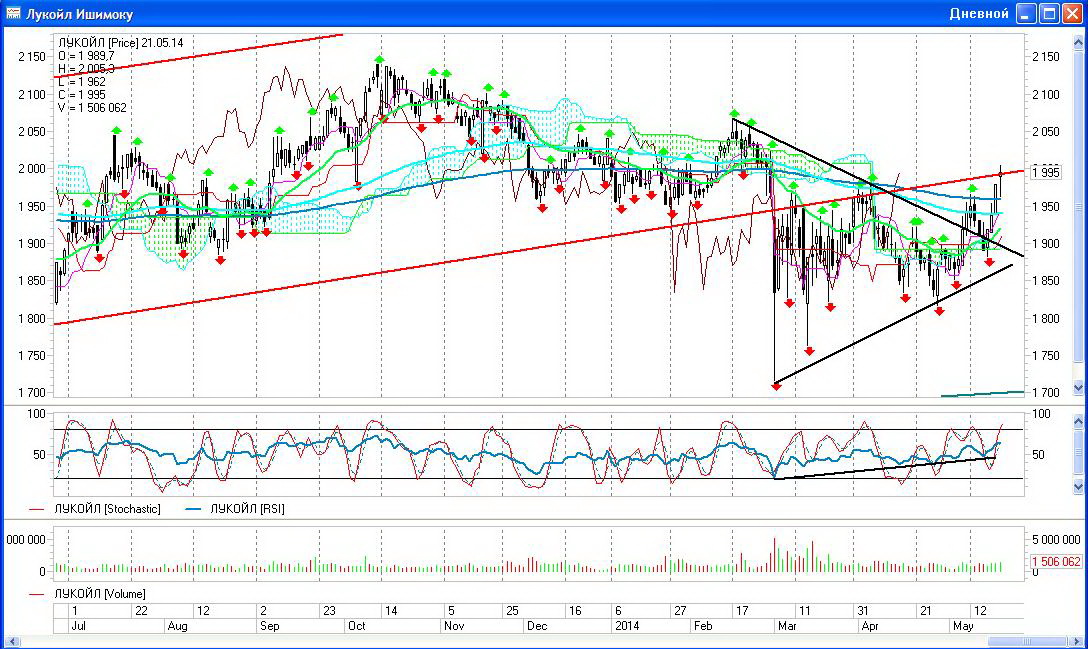1088x649 pixels.
Task: Select the ЛУКОЙЛ [Stochastic] legend label
Action: (107, 509)
